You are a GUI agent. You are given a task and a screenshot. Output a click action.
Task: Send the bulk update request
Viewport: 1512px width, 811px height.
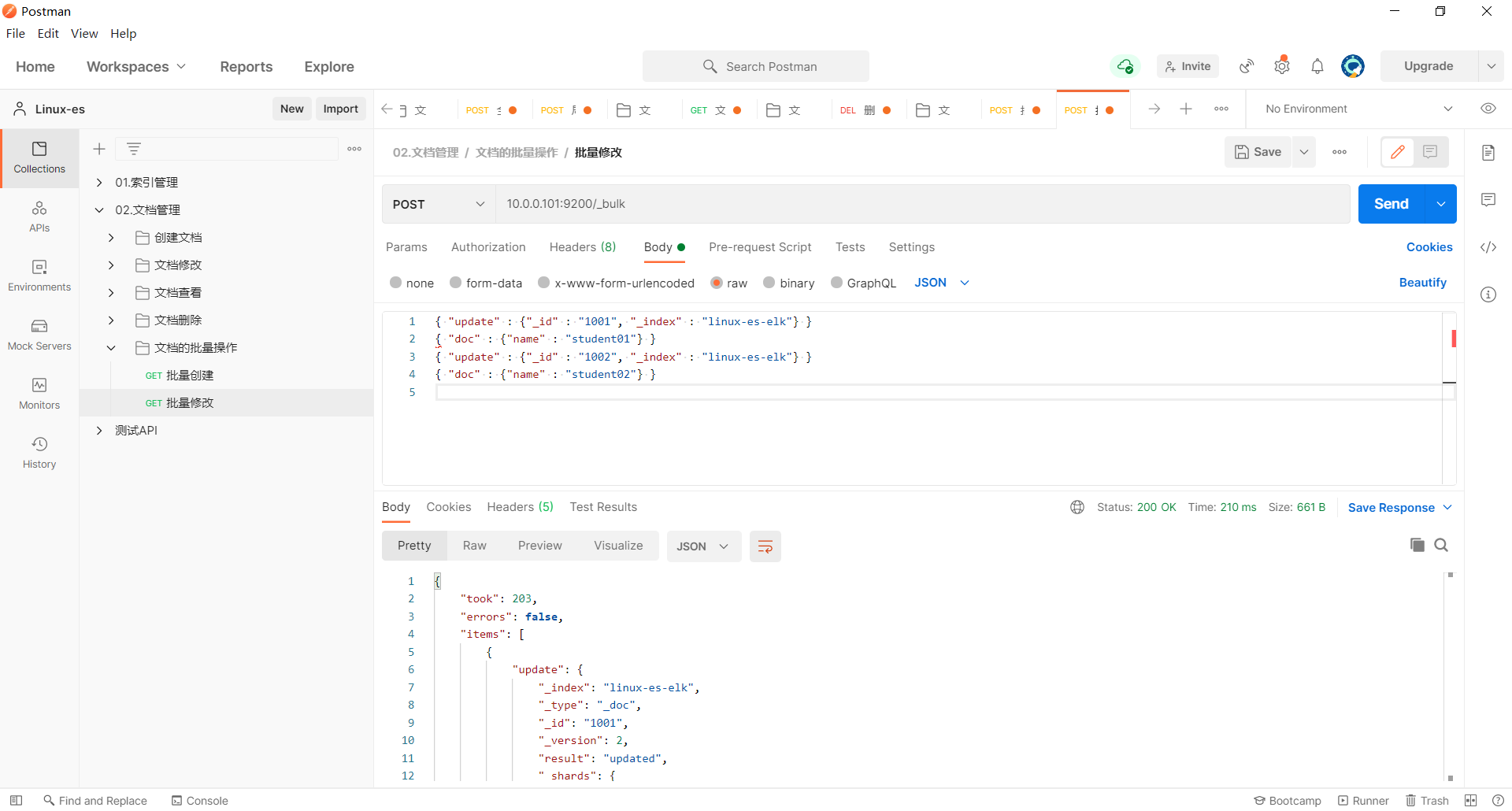click(1392, 203)
